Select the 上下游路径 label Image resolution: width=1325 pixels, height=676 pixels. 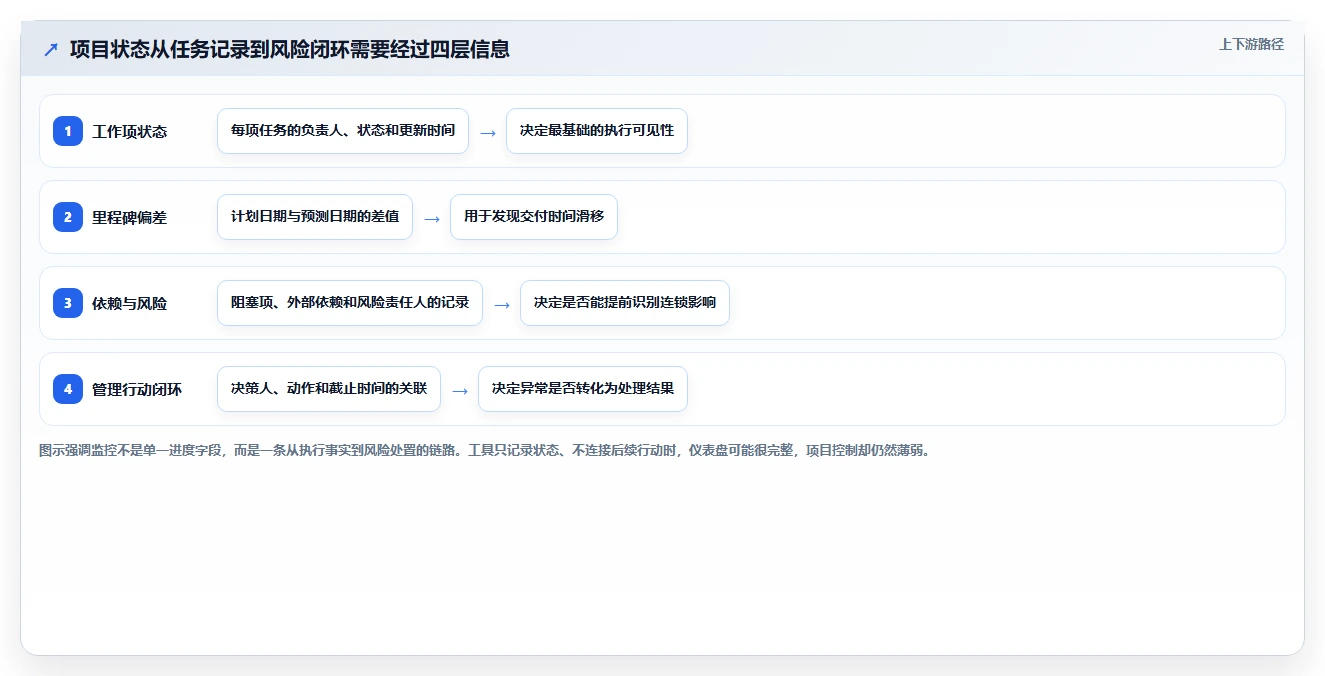coord(1251,44)
